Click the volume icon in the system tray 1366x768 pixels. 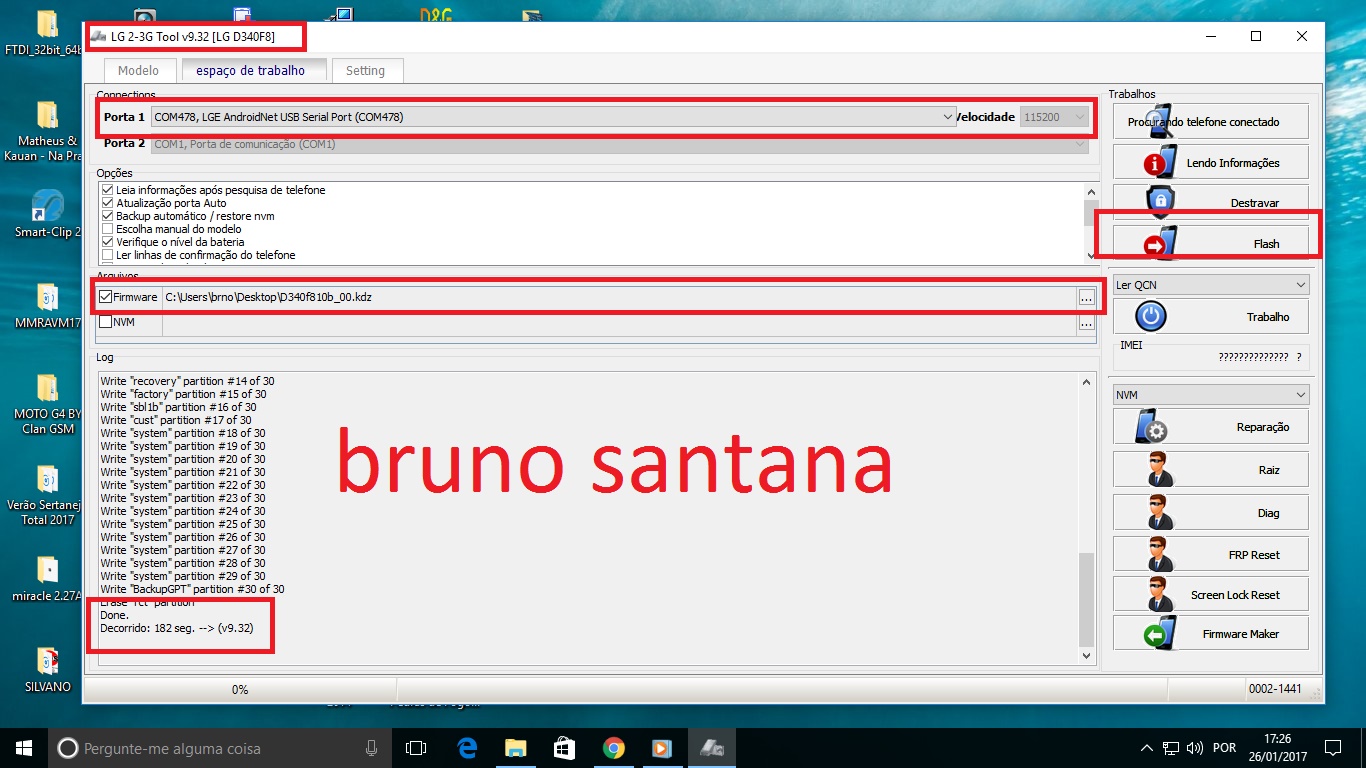point(1194,748)
